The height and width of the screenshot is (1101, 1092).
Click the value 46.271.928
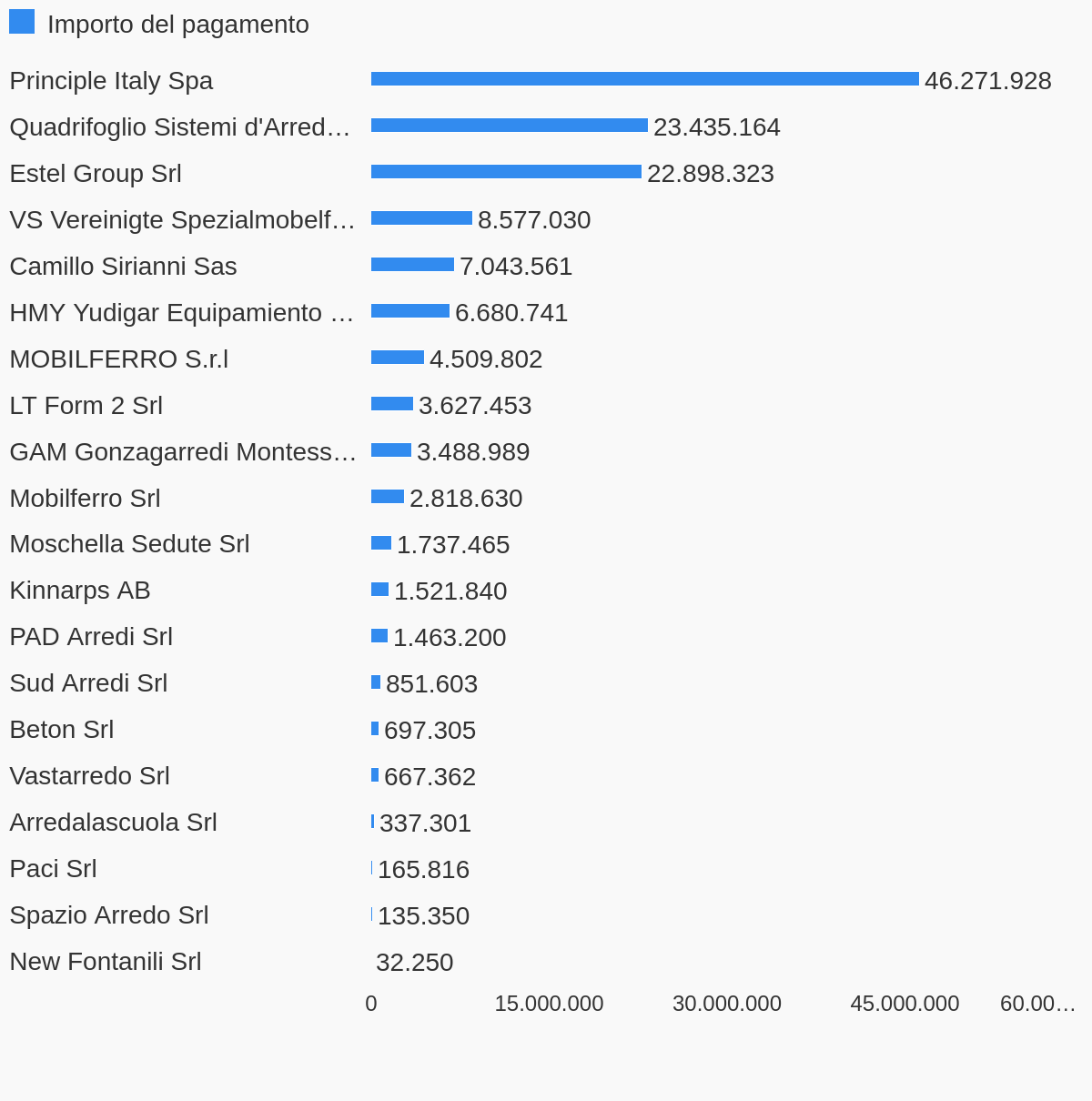click(x=988, y=81)
